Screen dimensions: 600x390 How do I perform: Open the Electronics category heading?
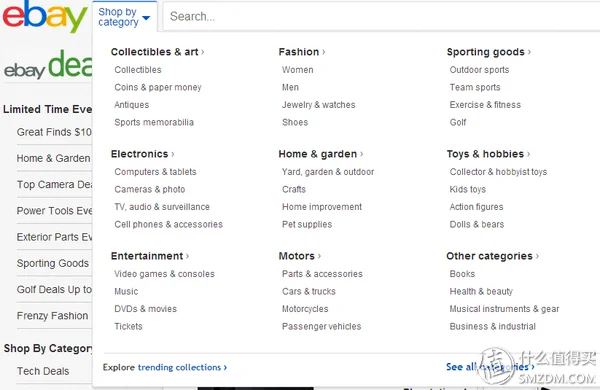click(142, 154)
